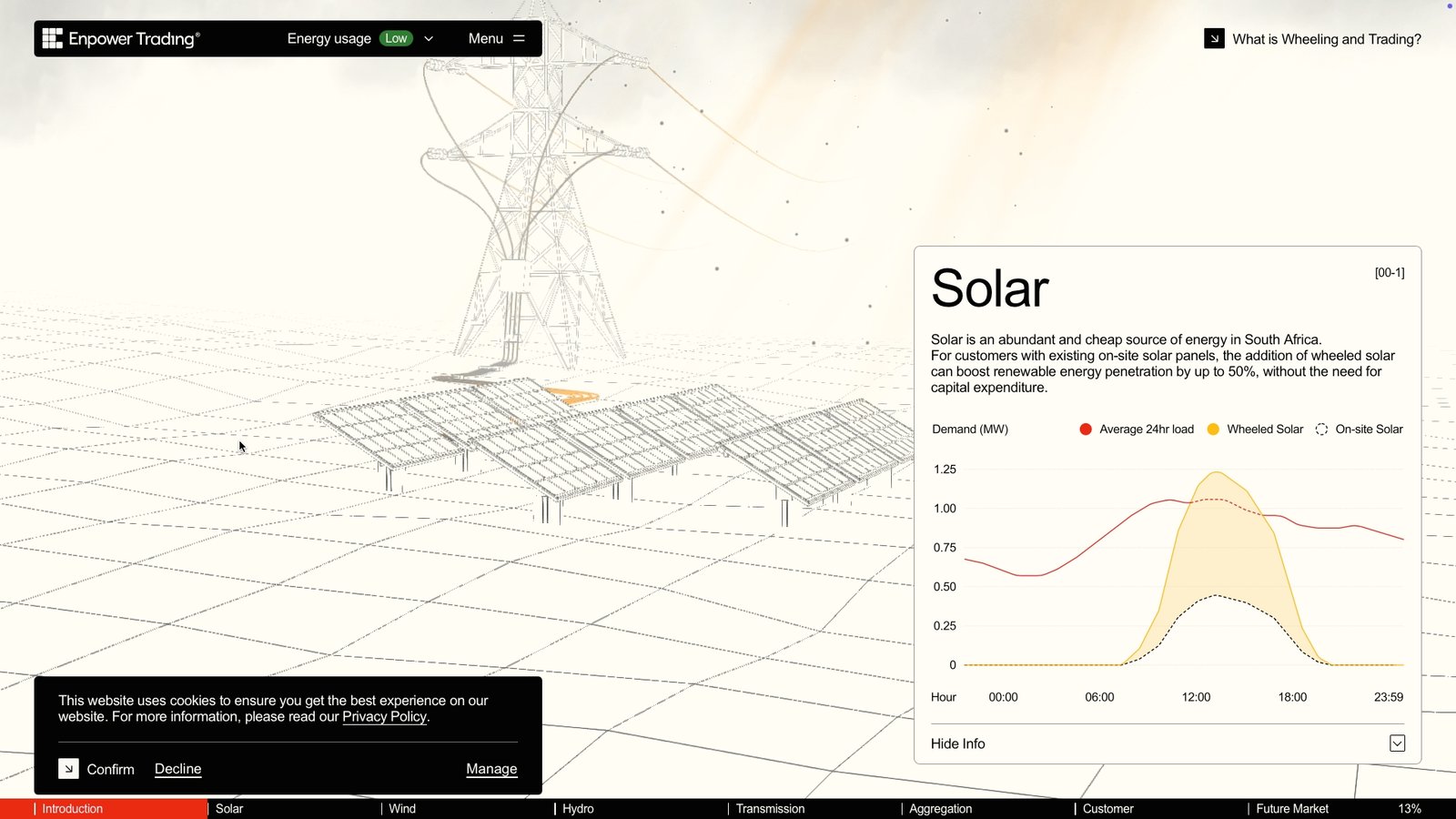
Task: Go to the Wind section tab
Action: (x=402, y=809)
